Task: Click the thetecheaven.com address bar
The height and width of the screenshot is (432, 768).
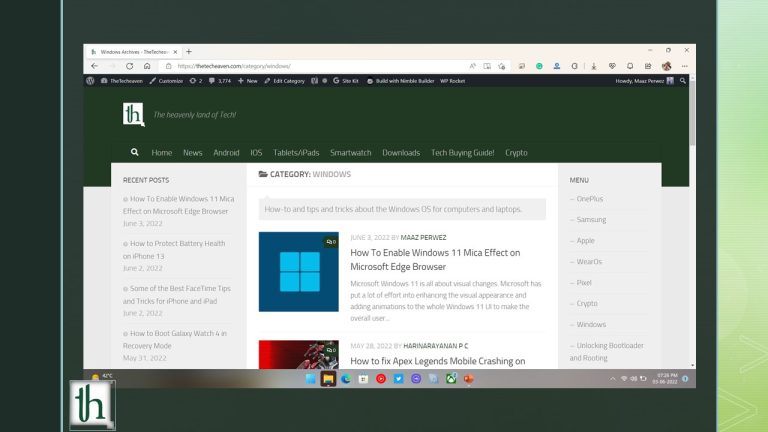Action: click(x=313, y=66)
